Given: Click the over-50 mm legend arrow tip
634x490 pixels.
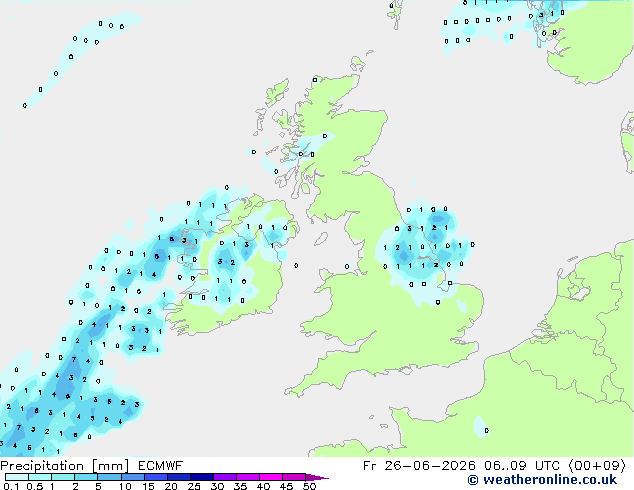Looking at the screenshot, I should coord(317,477).
